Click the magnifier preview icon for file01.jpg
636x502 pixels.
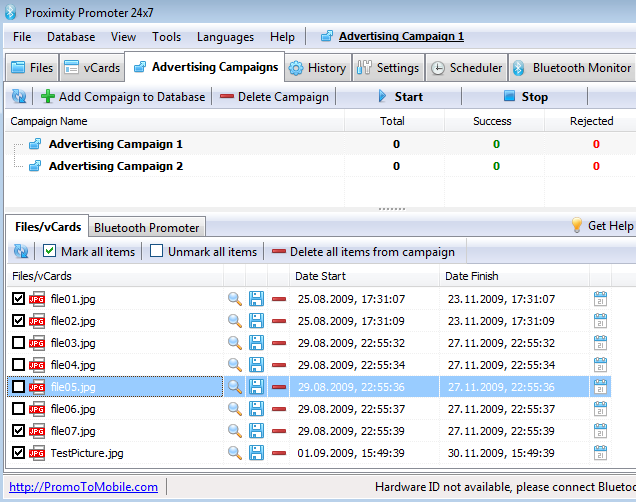coord(235,299)
